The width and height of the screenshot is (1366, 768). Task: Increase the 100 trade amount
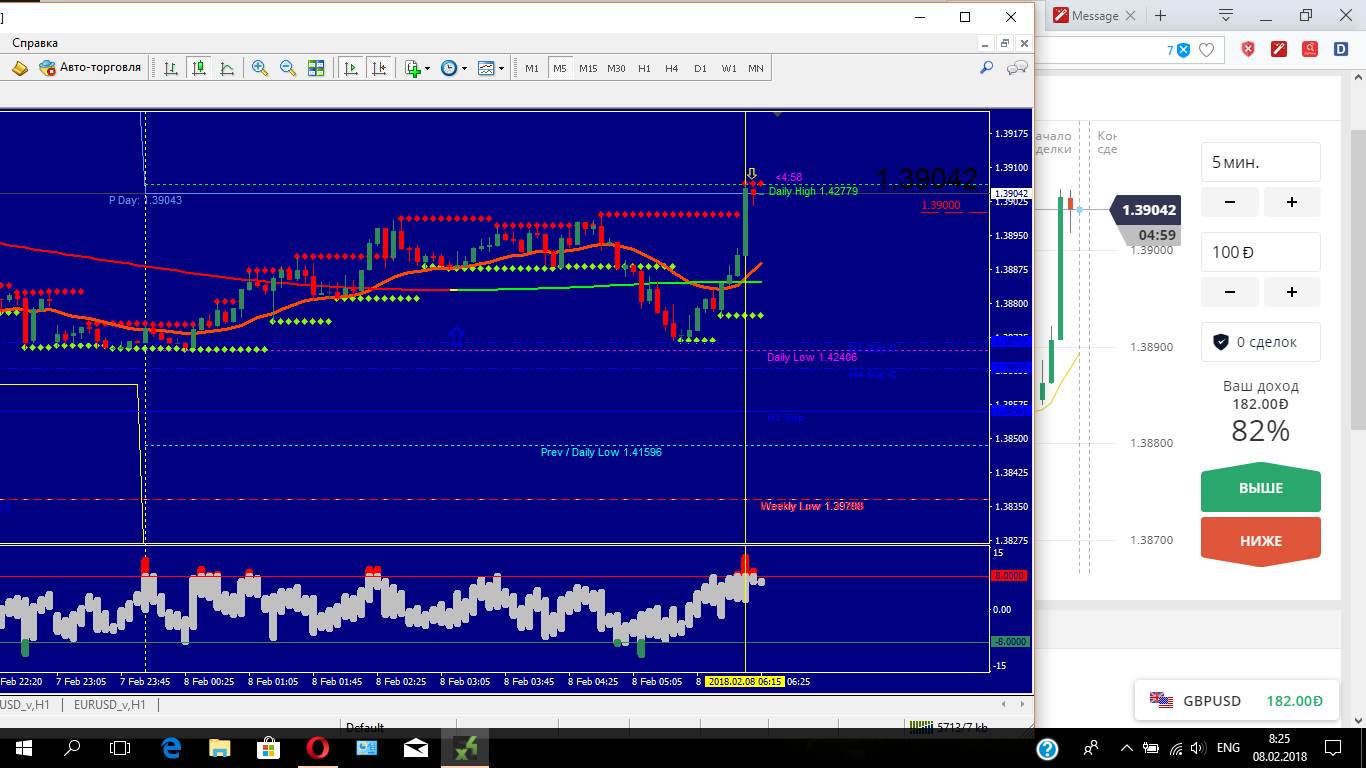(1292, 292)
